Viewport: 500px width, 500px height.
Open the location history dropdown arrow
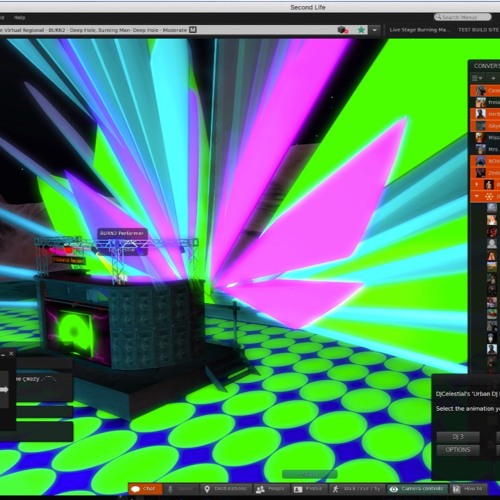[x=375, y=30]
